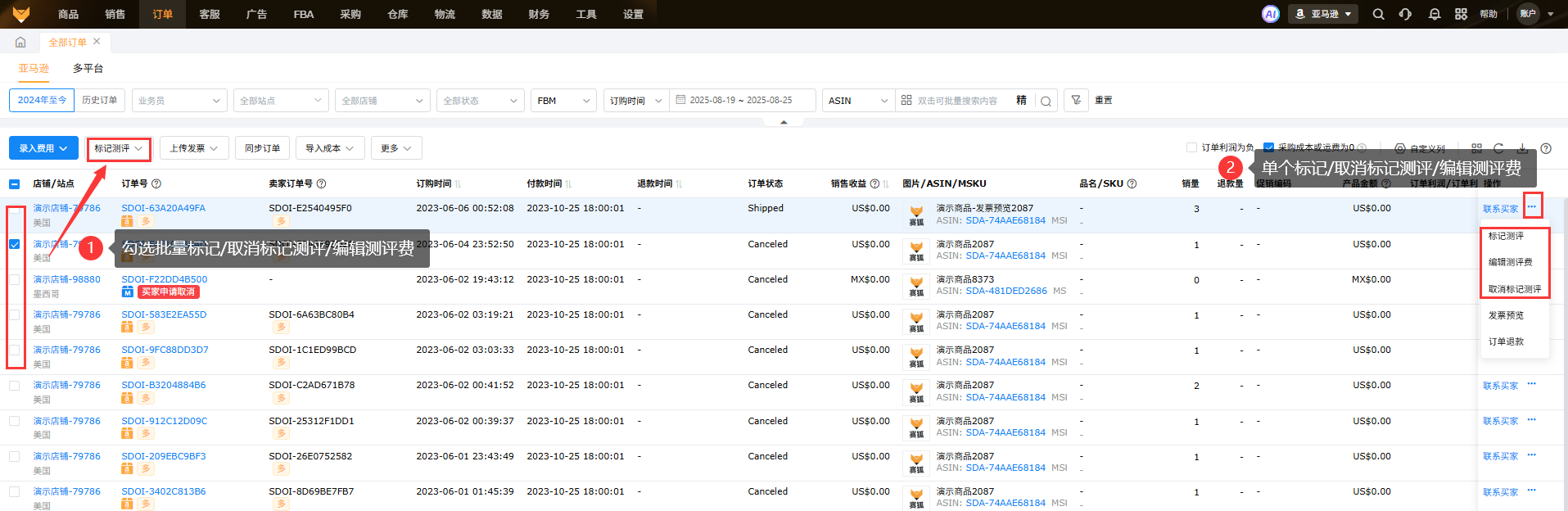Select 编辑测评费 in the row action menu
The image size is (1568, 511).
[x=1510, y=262]
